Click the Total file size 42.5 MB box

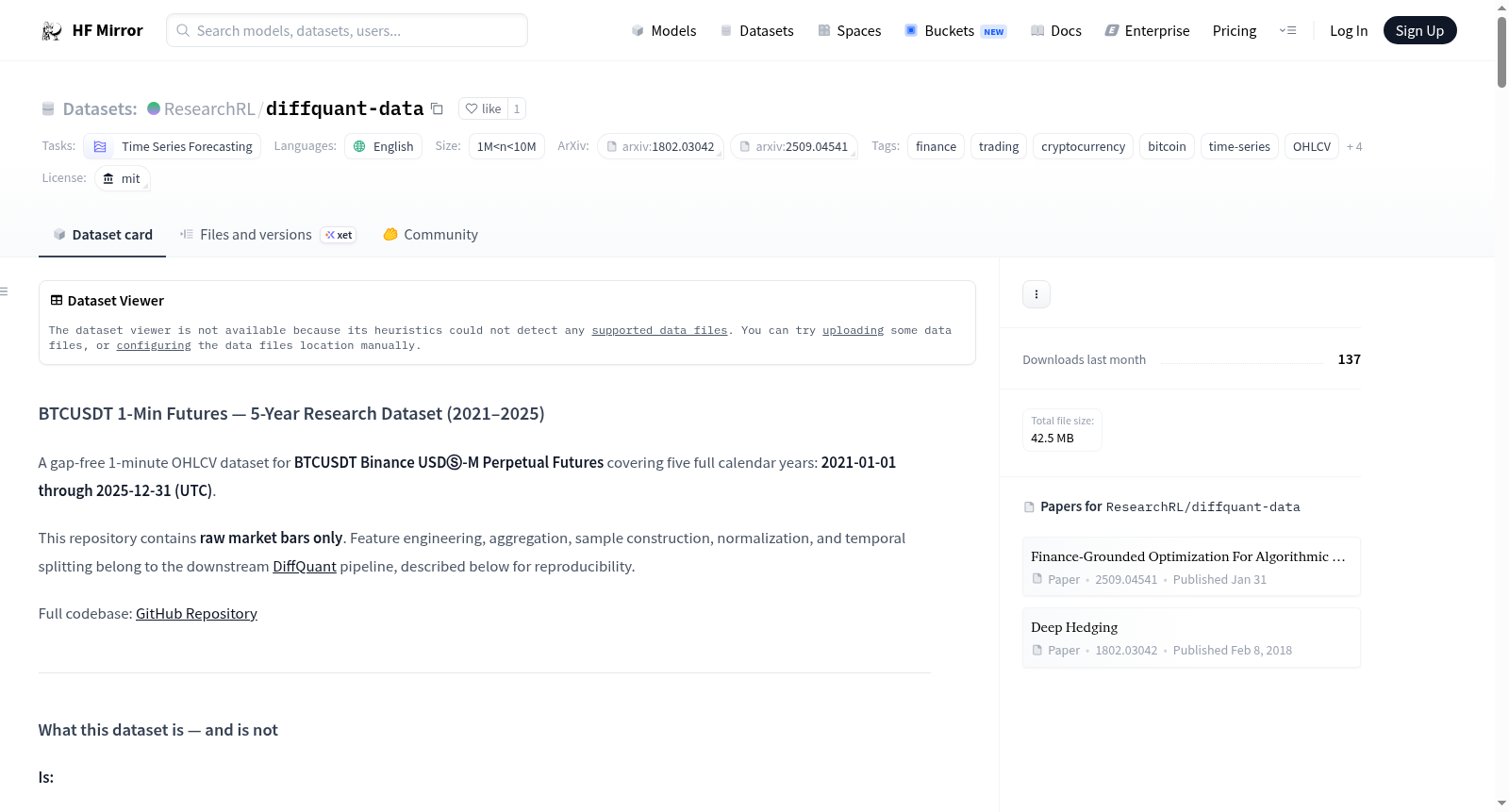pos(1062,430)
